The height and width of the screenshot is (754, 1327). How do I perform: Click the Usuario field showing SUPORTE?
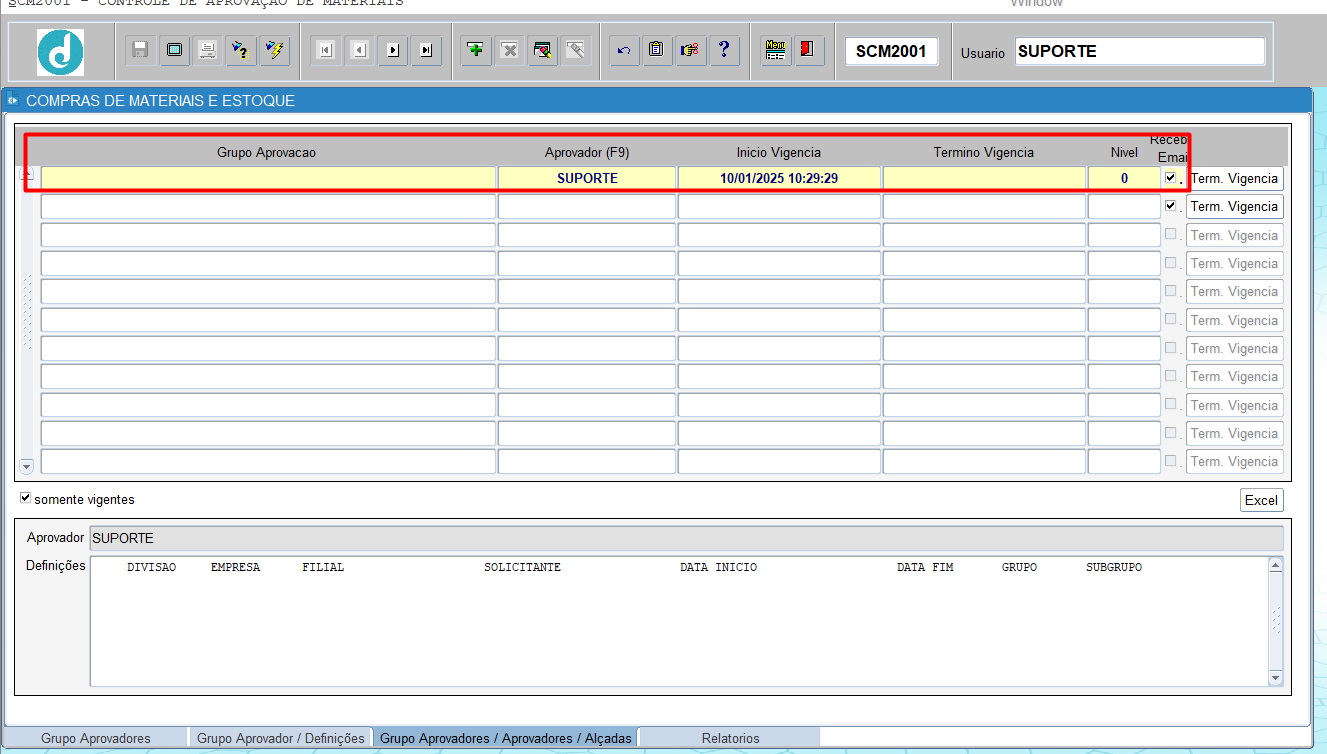pos(1140,51)
